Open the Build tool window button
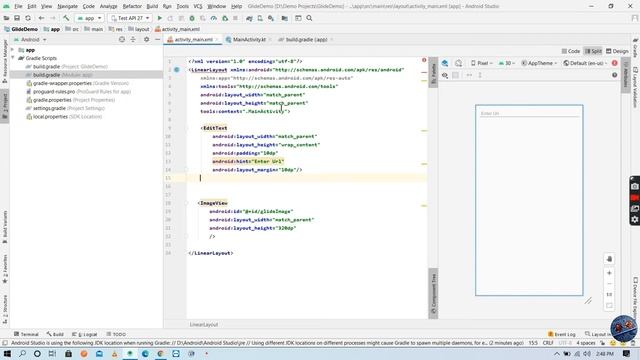The width and height of the screenshot is (640, 360). coord(55,334)
